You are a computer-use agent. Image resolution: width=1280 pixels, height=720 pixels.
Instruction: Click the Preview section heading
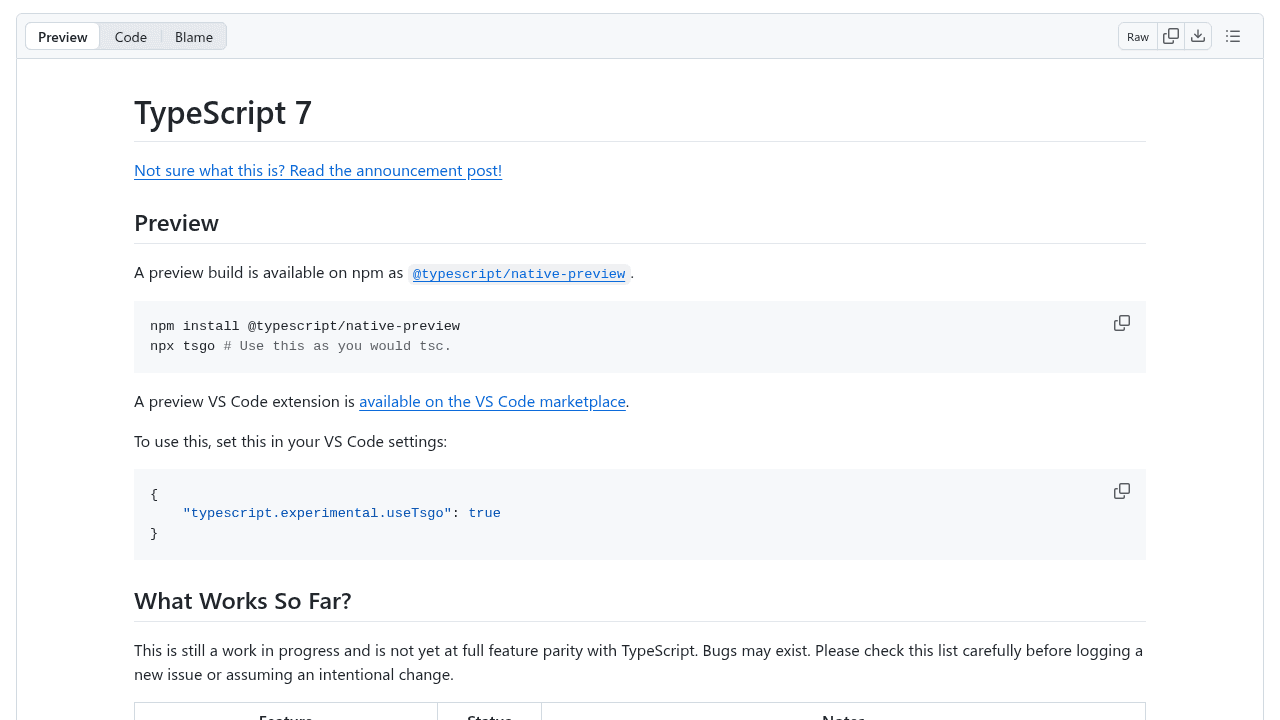click(x=176, y=223)
